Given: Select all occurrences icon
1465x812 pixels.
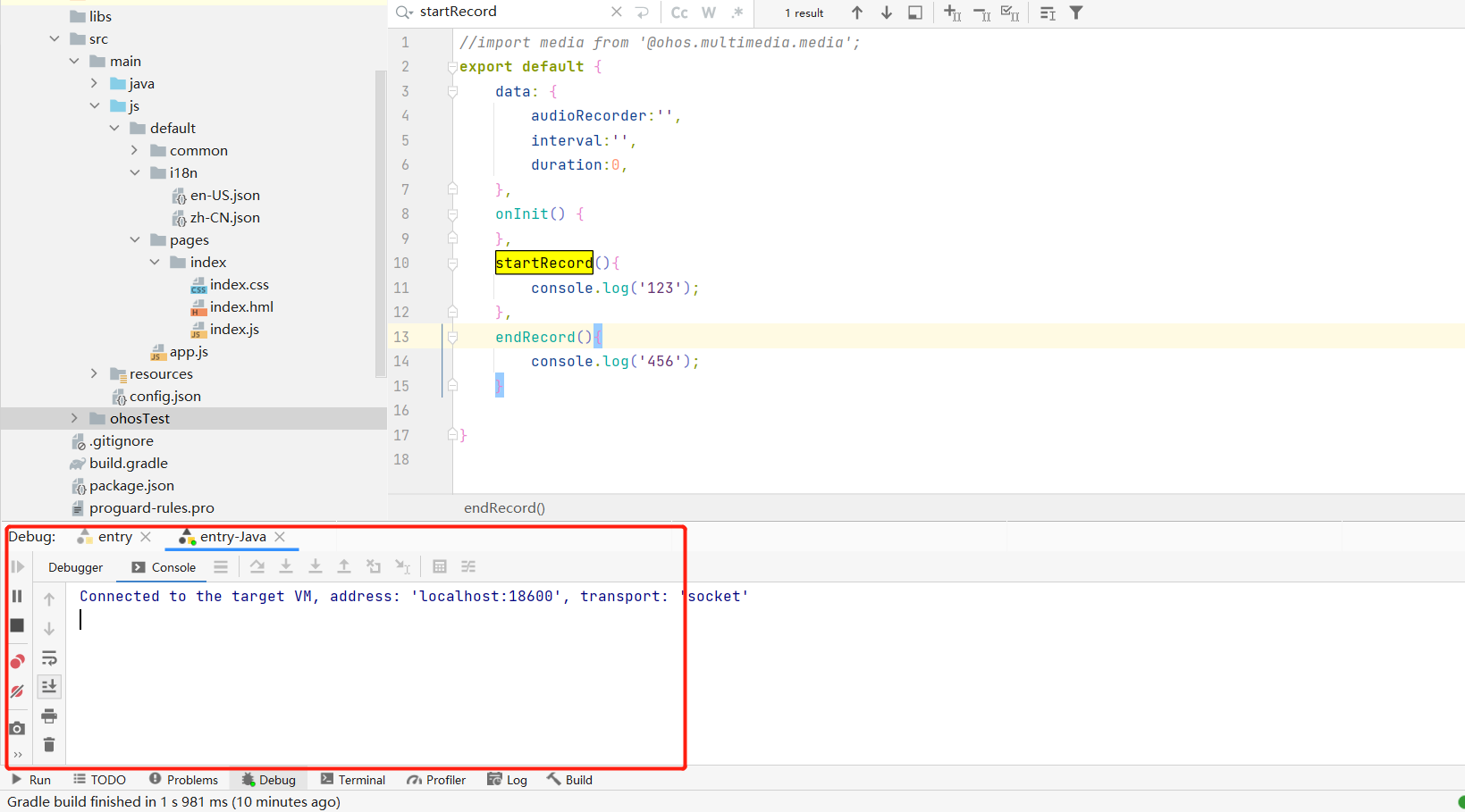Looking at the screenshot, I should click(x=1010, y=13).
